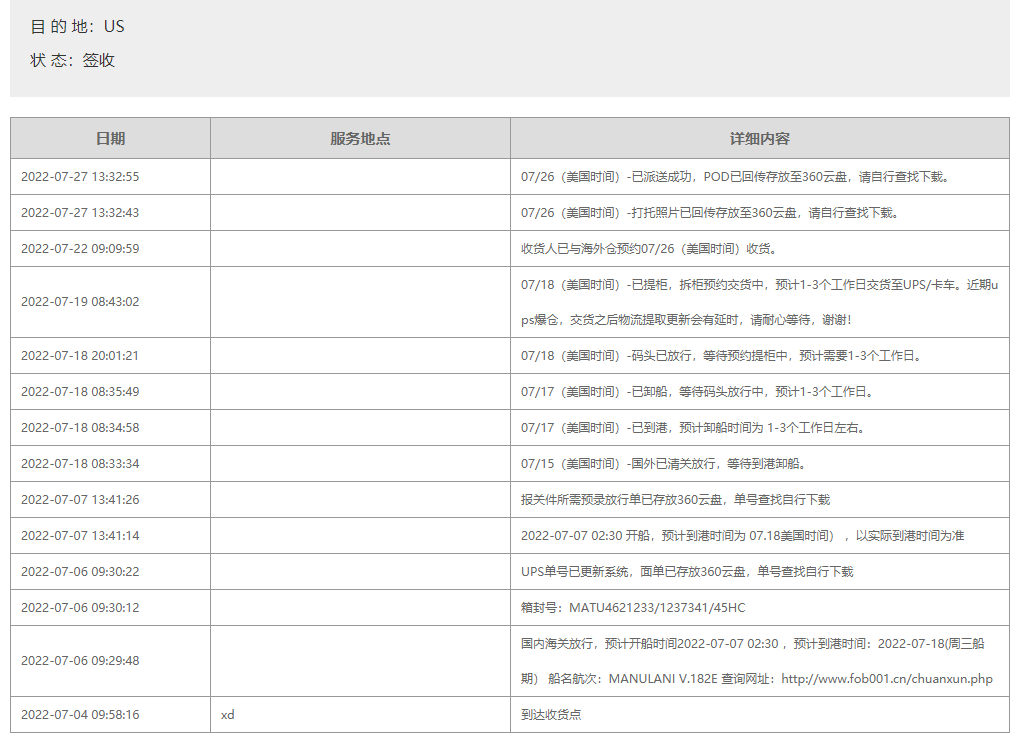Click the 报关件所需预录放行单 entry
Screen dimensions: 1032x739
(x=675, y=500)
